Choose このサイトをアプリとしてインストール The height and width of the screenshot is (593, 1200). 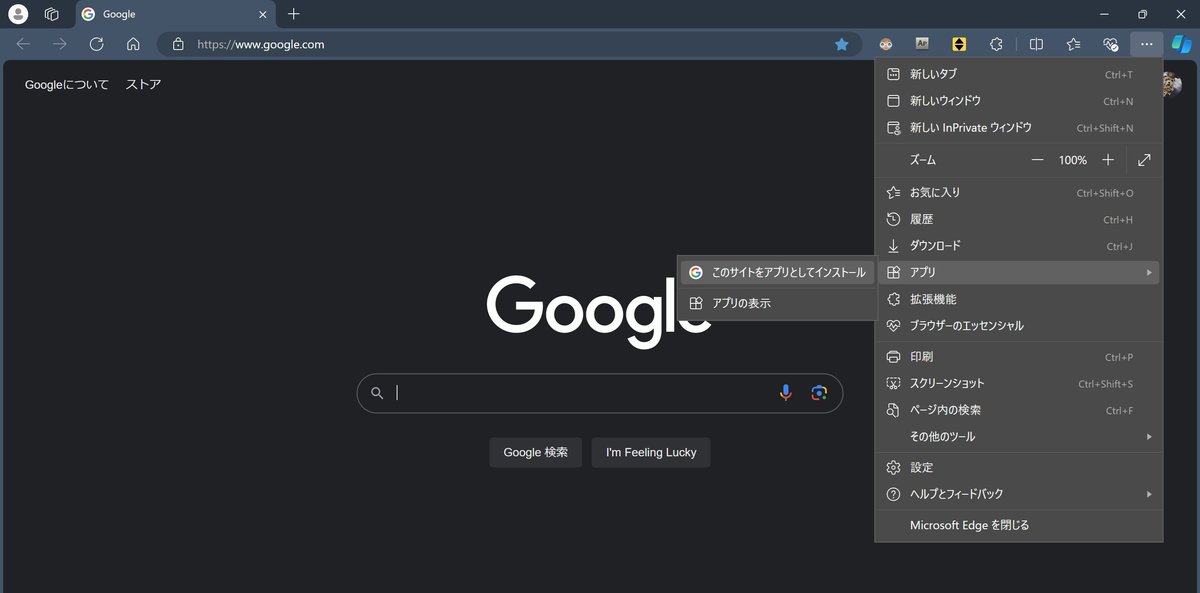[x=777, y=272]
